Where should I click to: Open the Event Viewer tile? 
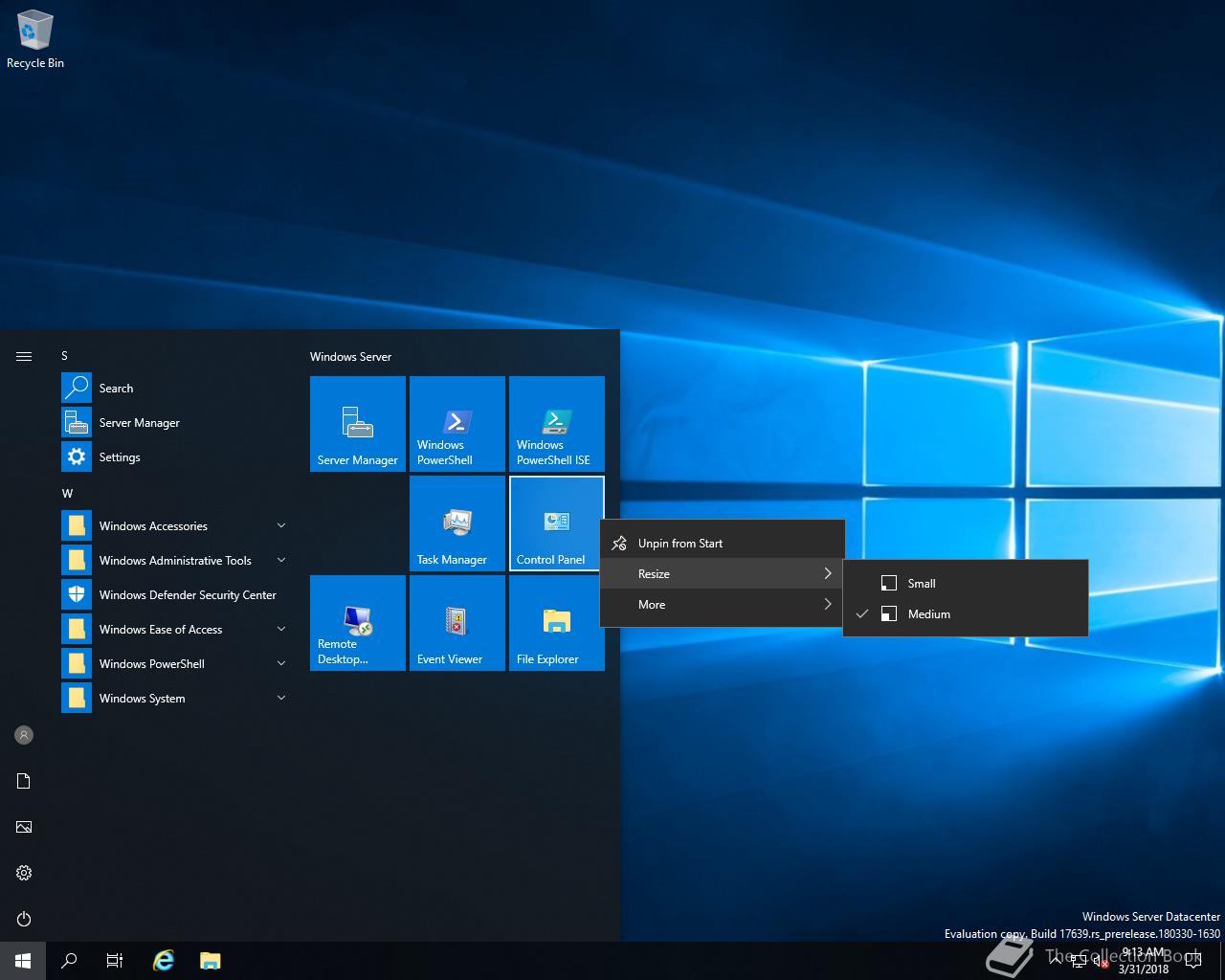[x=457, y=623]
